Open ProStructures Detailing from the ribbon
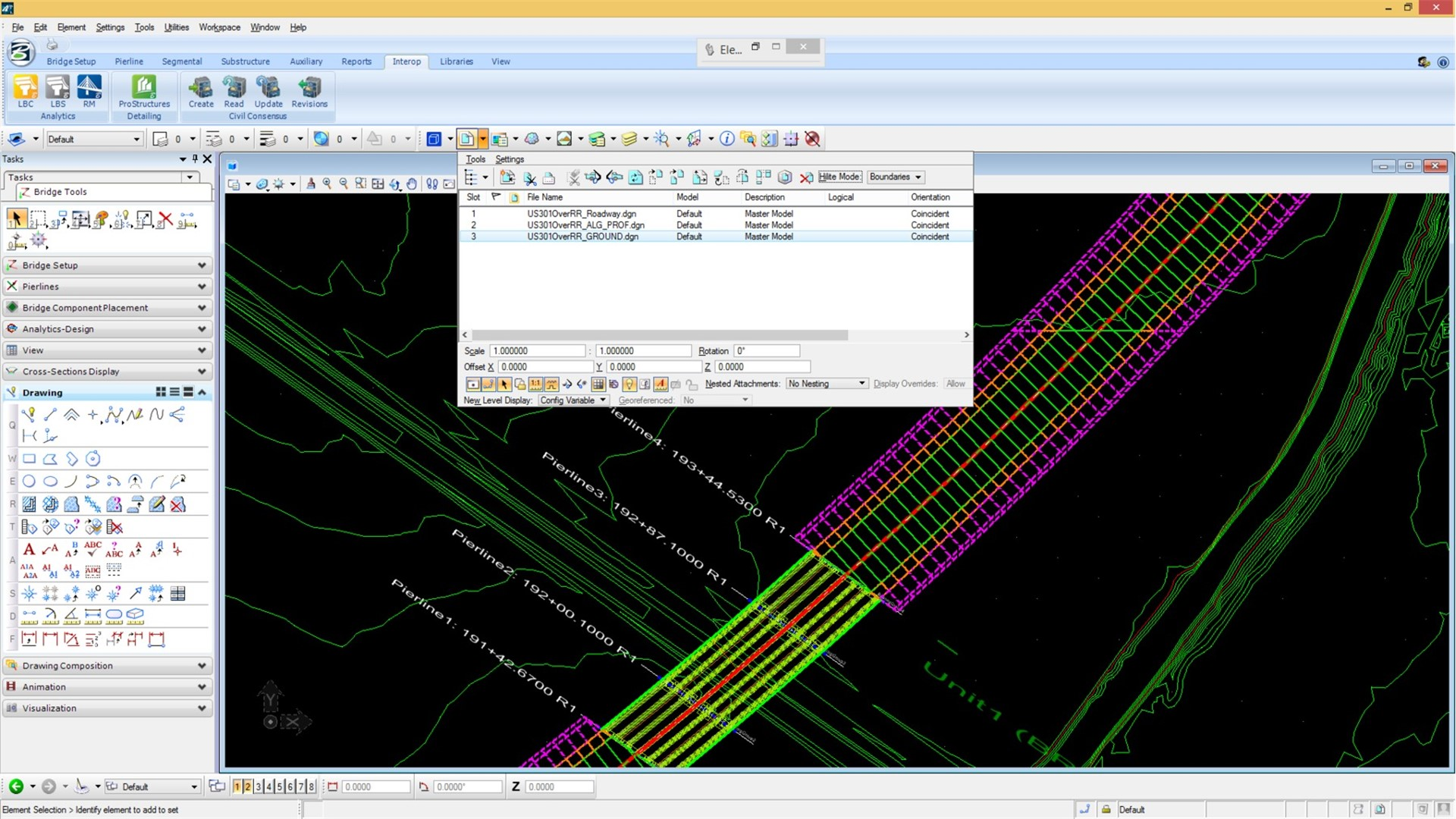The height and width of the screenshot is (819, 1456). coord(144,91)
